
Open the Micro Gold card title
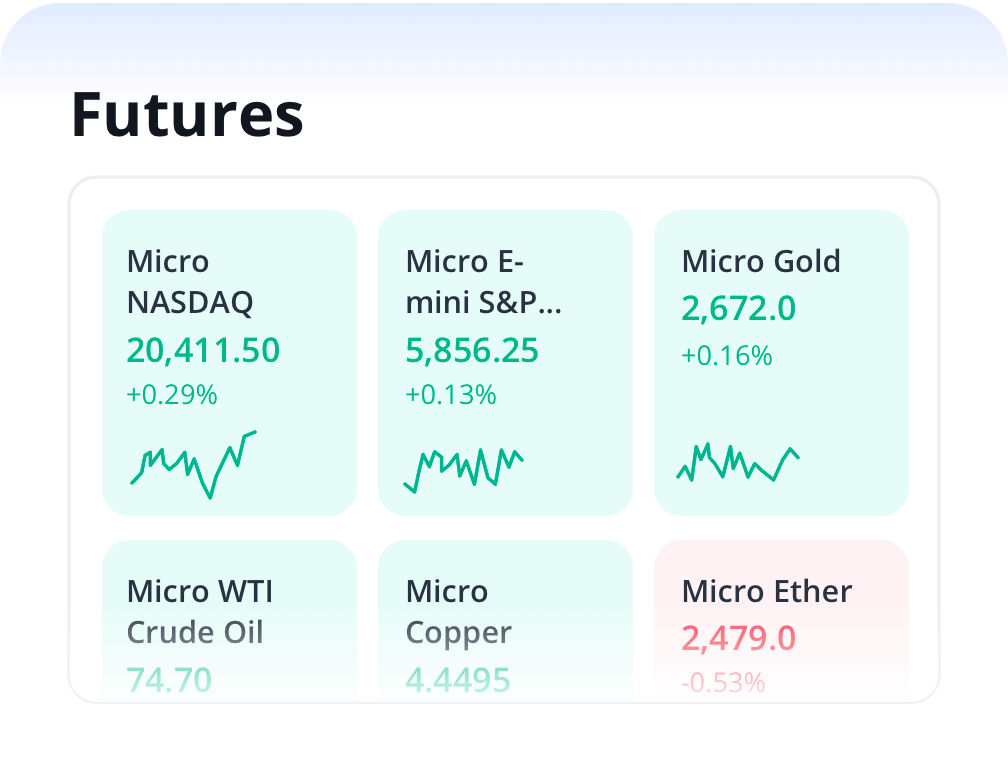point(761,262)
